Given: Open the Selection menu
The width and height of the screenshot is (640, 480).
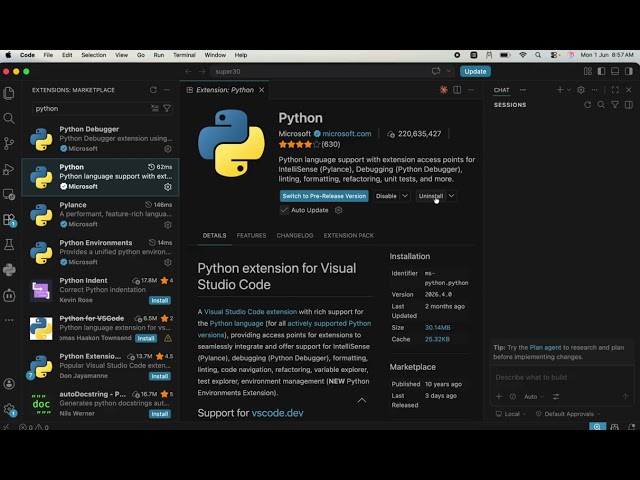Looking at the screenshot, I should point(93,55).
